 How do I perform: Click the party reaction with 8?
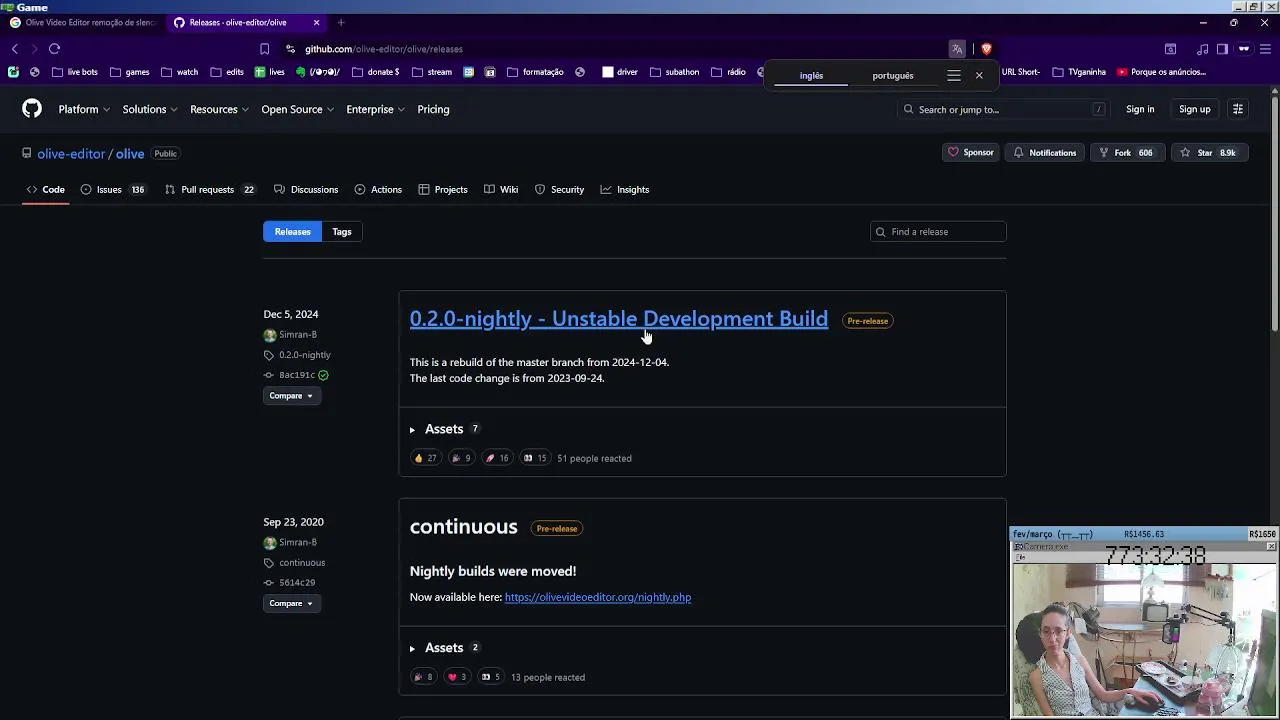[423, 677]
